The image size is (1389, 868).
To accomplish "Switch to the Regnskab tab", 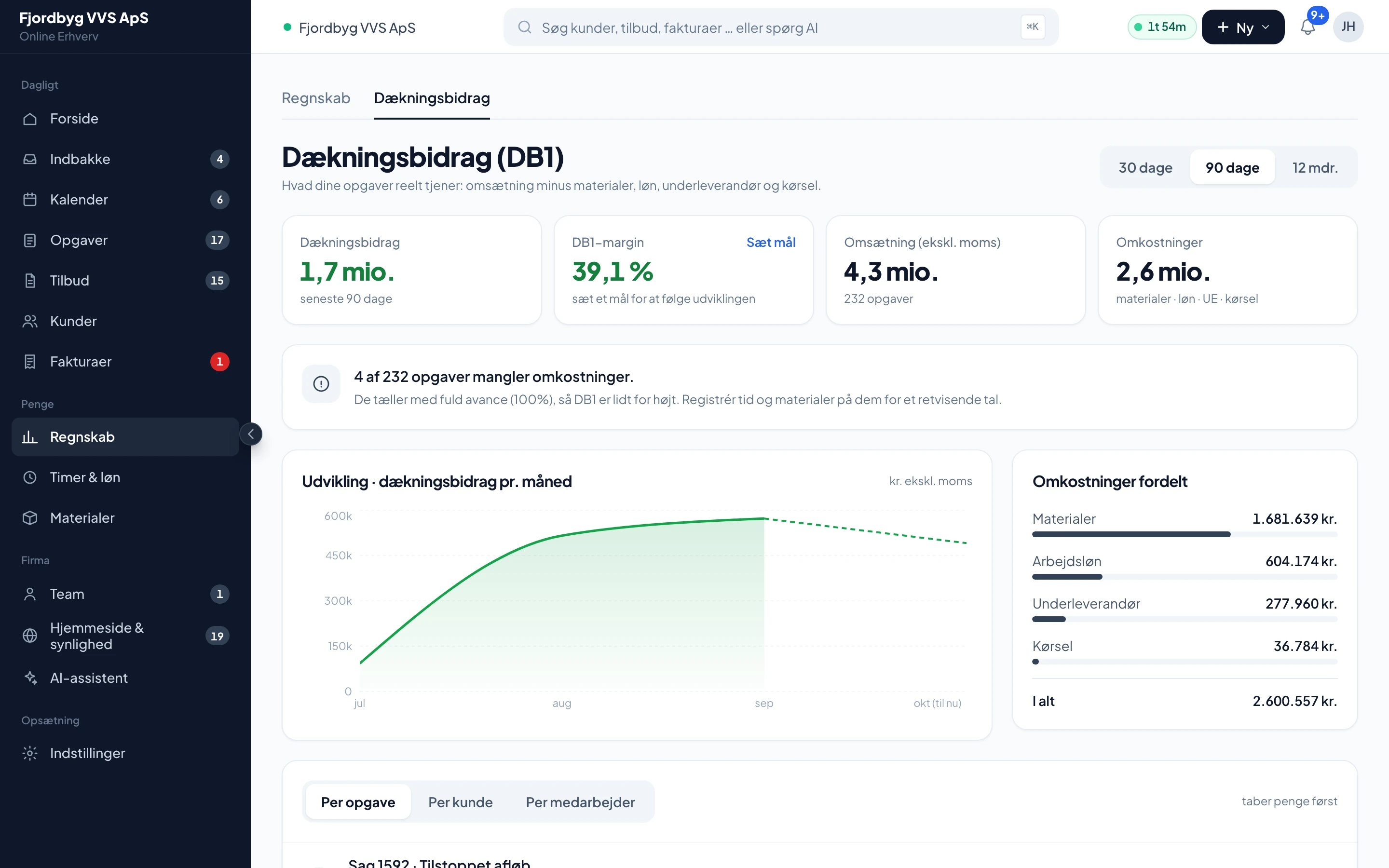I will point(316,98).
